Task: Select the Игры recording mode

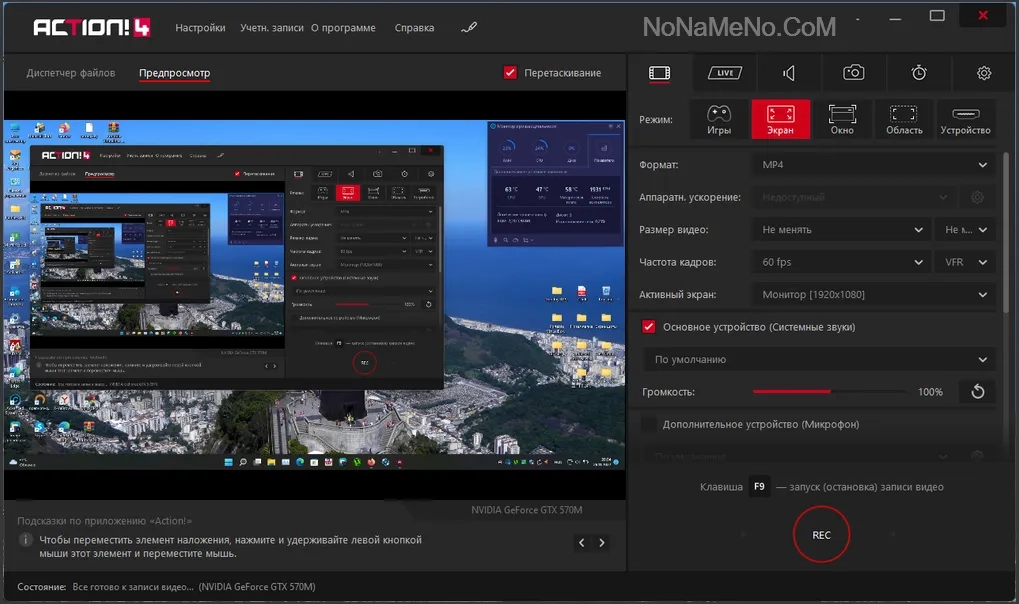Action: click(x=718, y=119)
